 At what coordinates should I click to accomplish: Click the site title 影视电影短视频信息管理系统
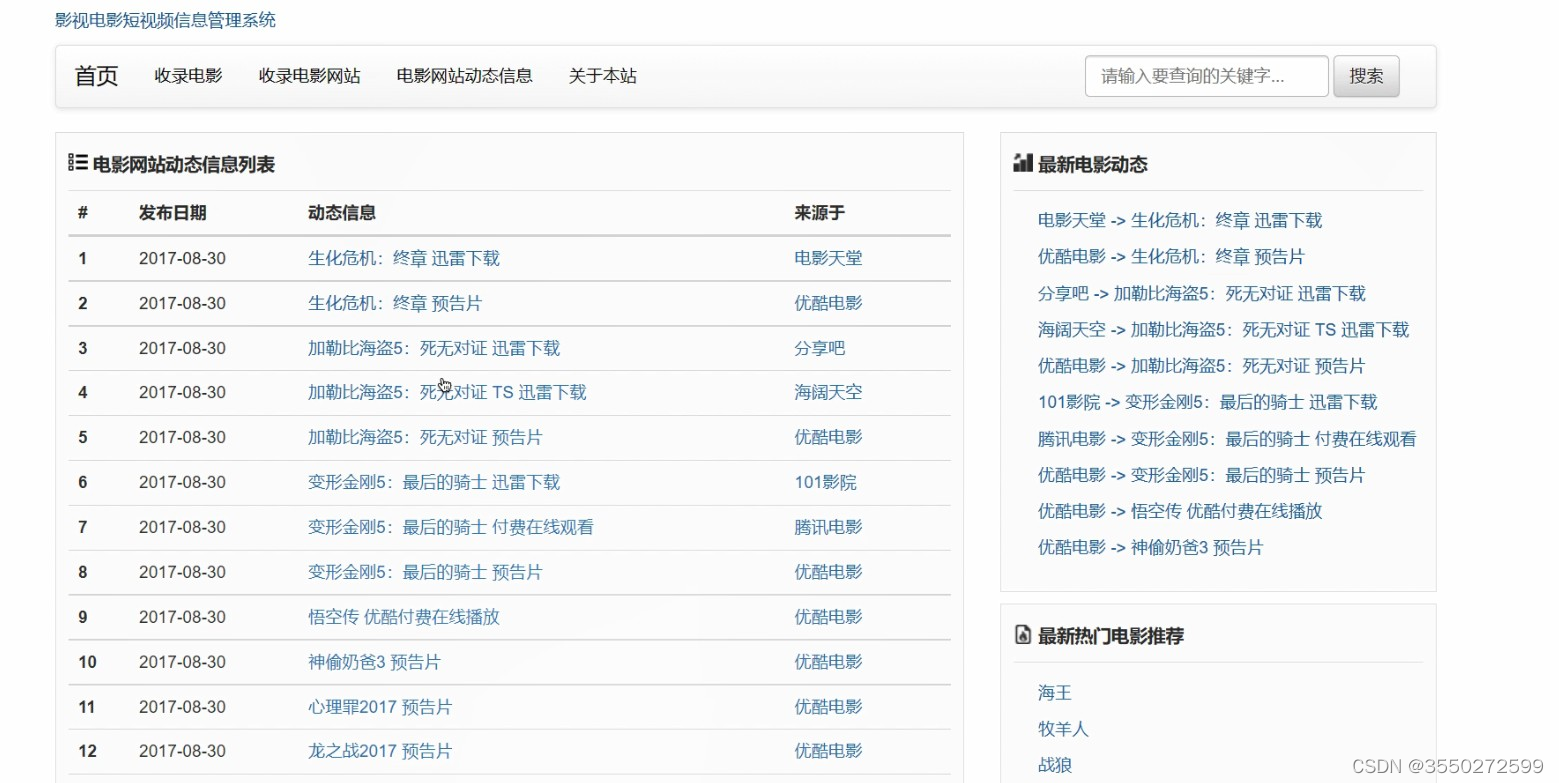point(163,20)
